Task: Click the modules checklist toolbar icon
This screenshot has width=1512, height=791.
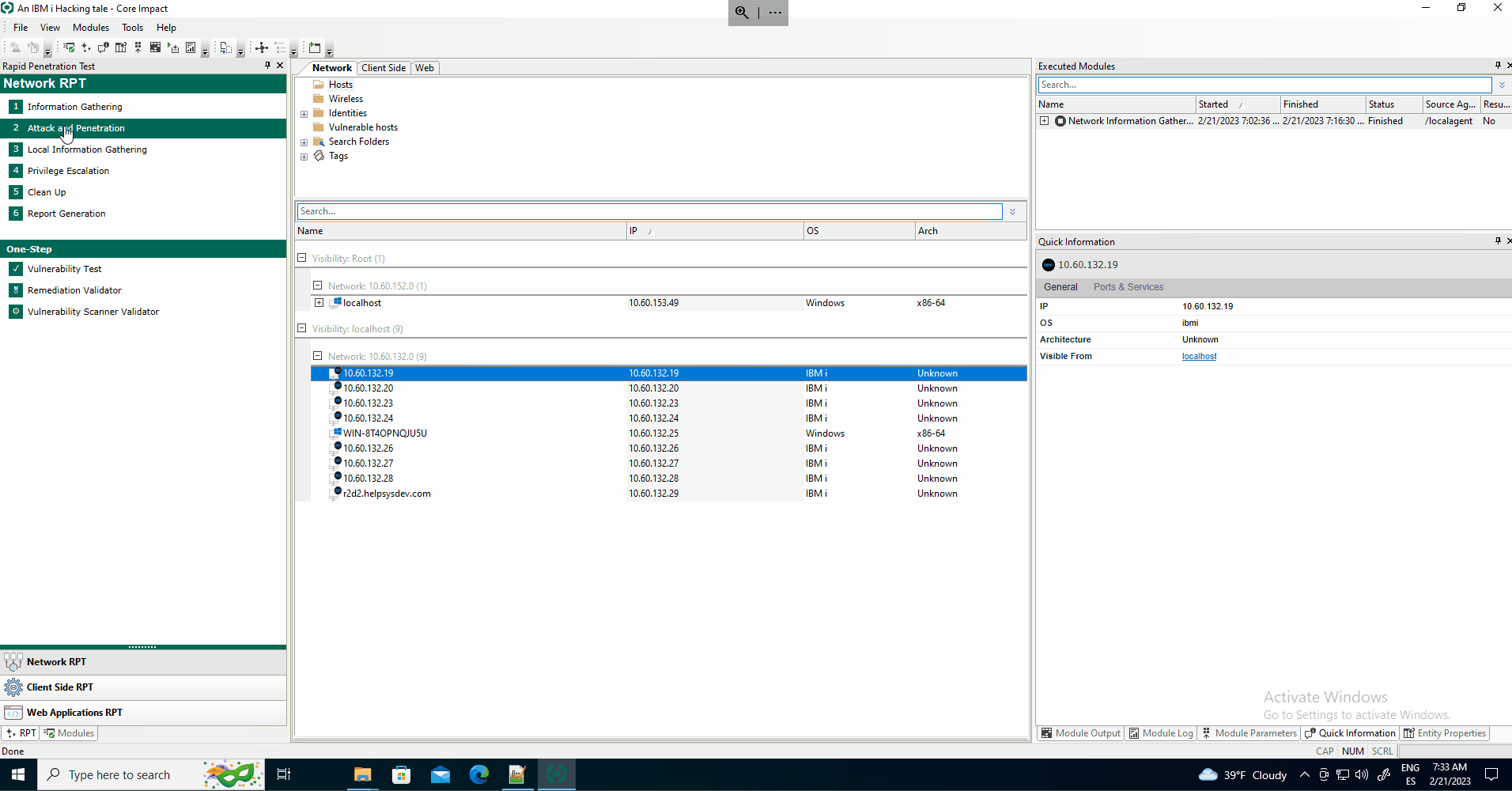Action: 69,47
